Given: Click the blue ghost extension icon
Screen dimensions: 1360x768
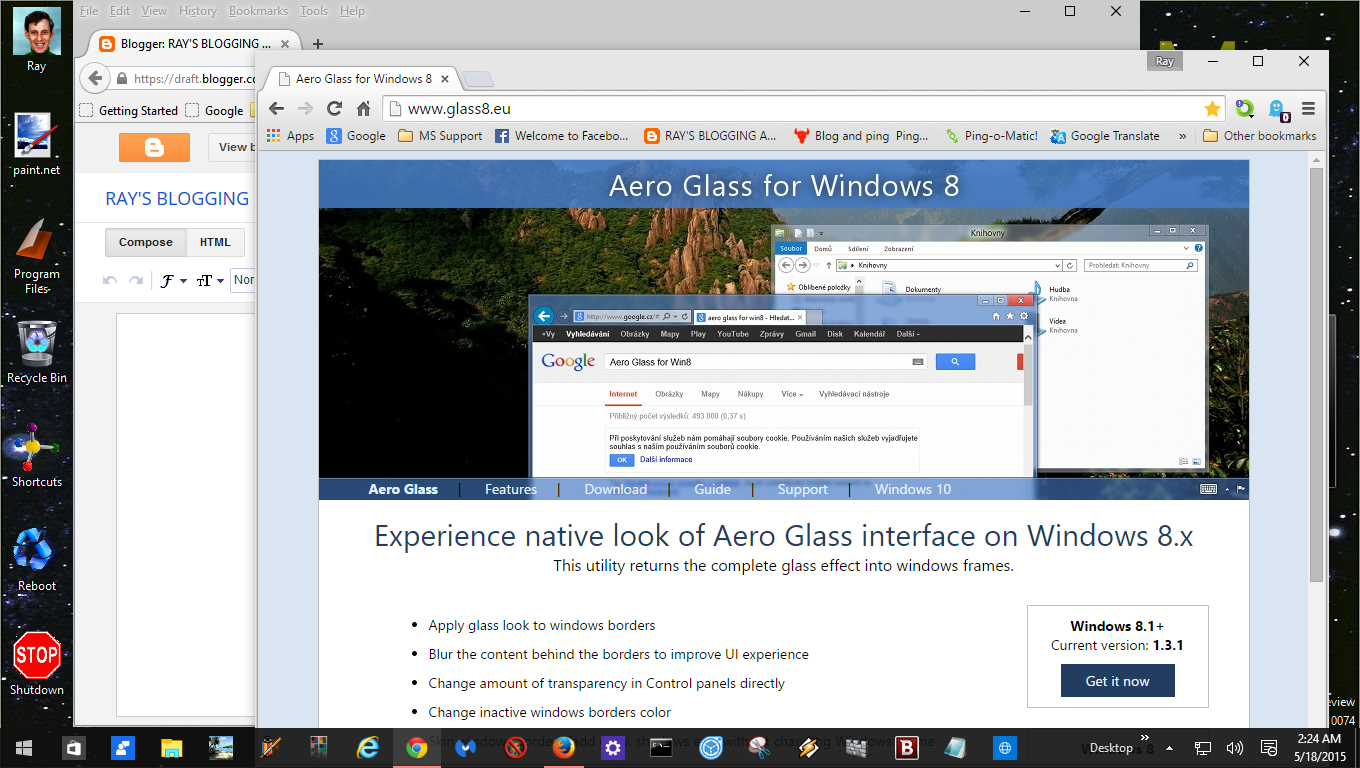Looking at the screenshot, I should click(x=1277, y=109).
